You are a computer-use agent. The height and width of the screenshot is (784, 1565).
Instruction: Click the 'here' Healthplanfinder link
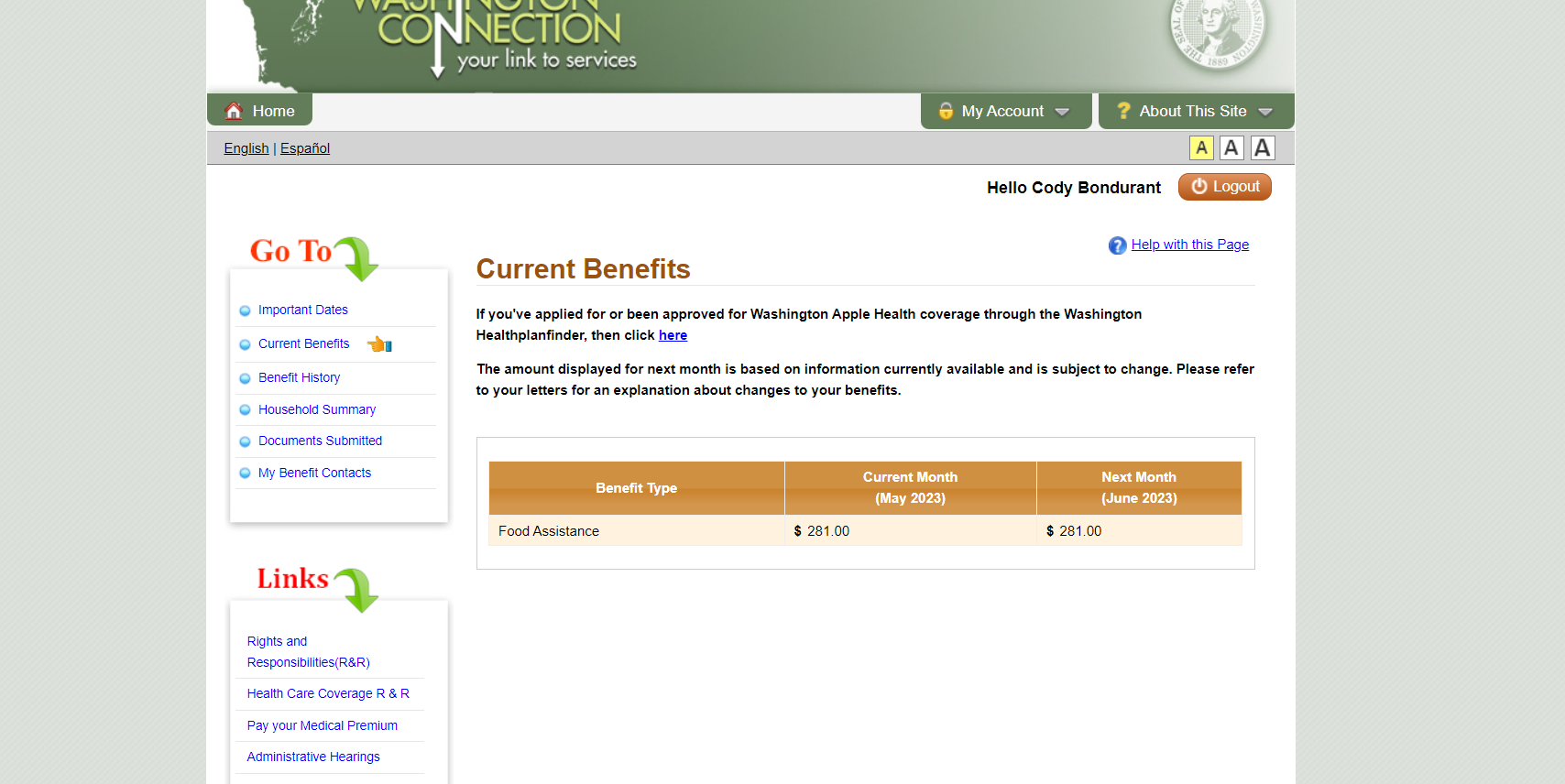pos(673,335)
